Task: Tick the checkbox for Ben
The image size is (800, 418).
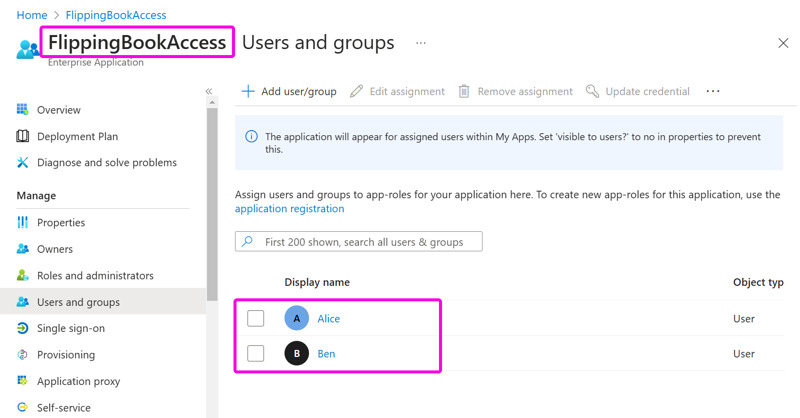Action: point(256,353)
